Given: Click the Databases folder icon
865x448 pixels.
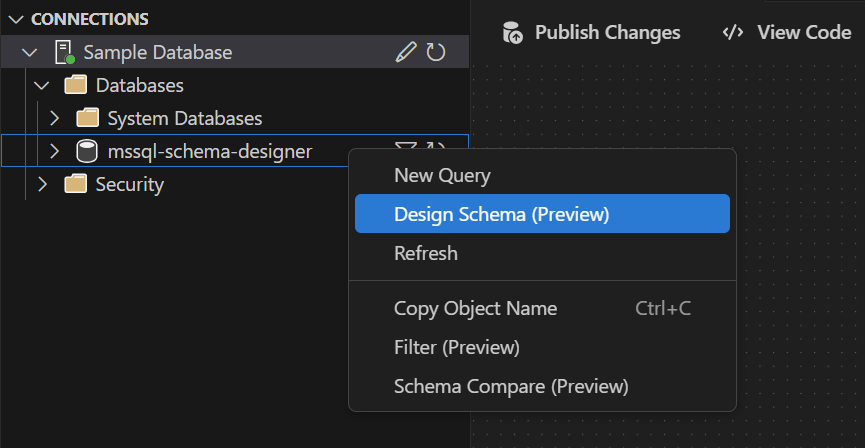Looking at the screenshot, I should 76,86.
